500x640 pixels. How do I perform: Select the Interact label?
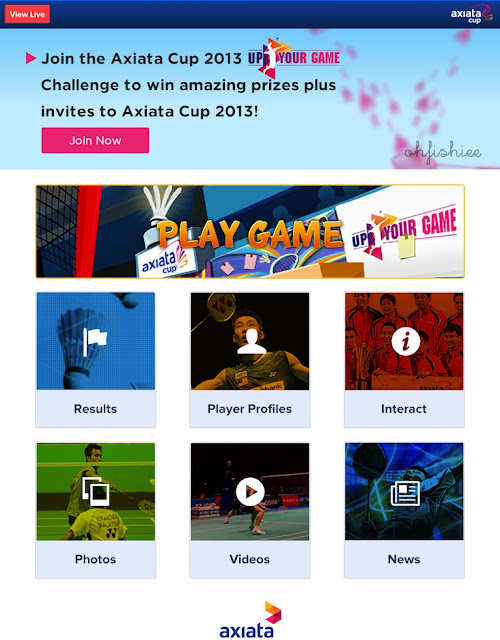click(404, 409)
